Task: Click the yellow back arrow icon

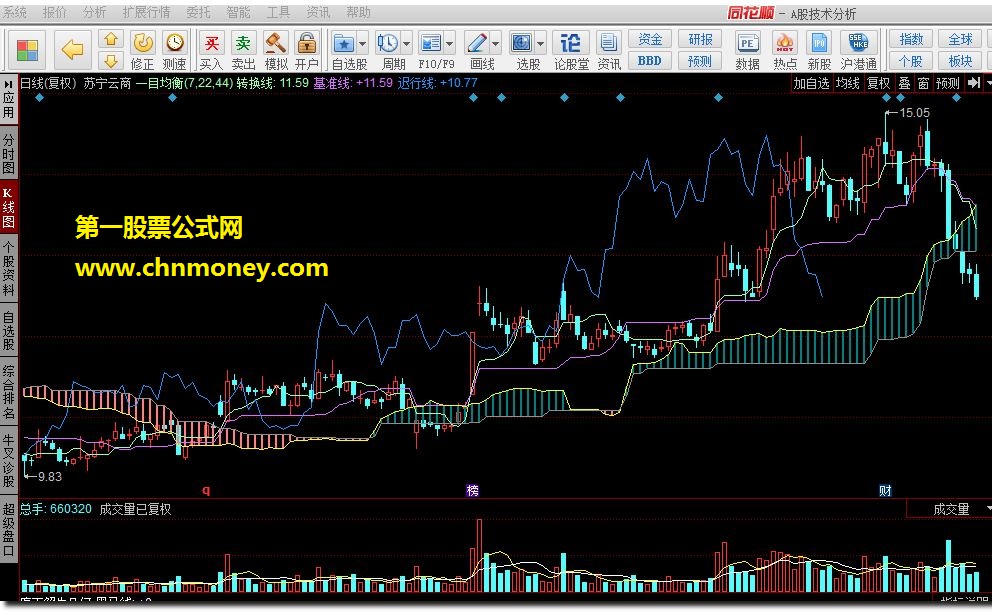Action: (x=73, y=49)
